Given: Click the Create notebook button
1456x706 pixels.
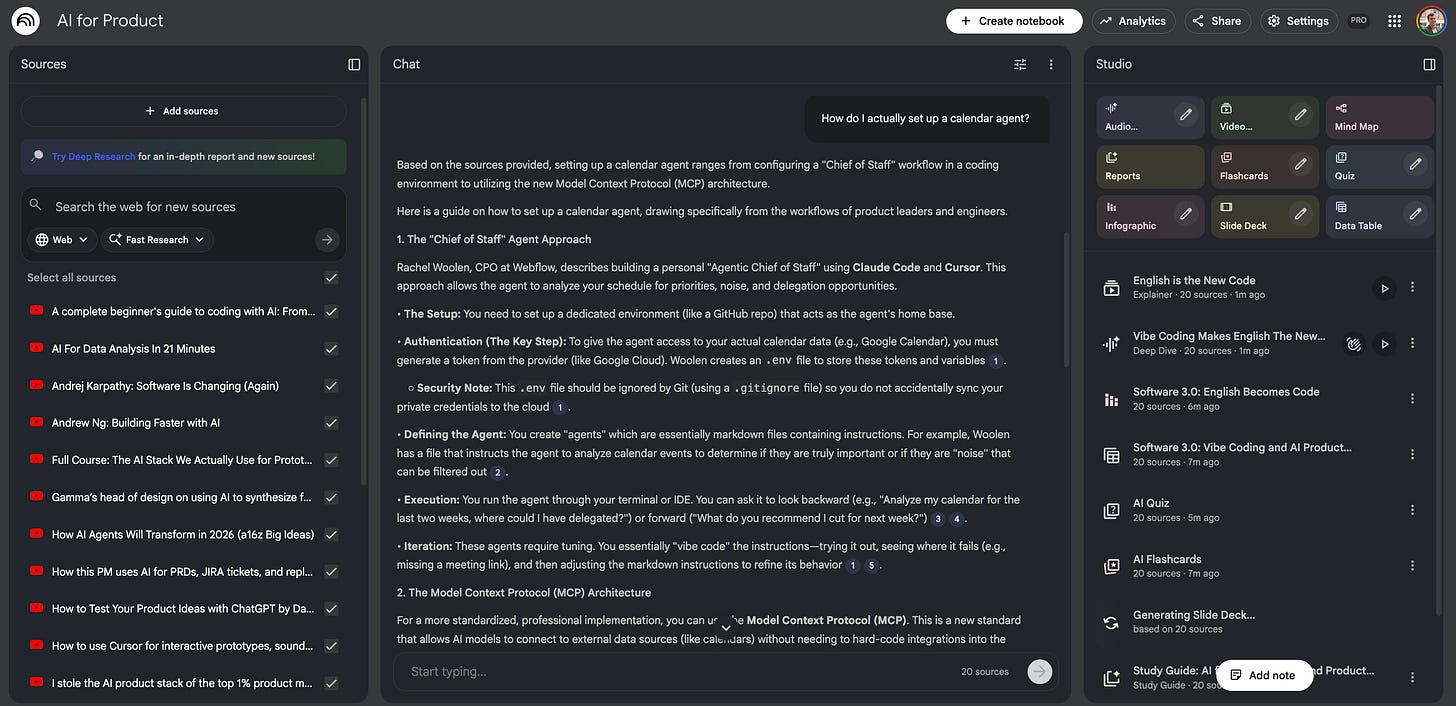Looking at the screenshot, I should coord(1014,20).
